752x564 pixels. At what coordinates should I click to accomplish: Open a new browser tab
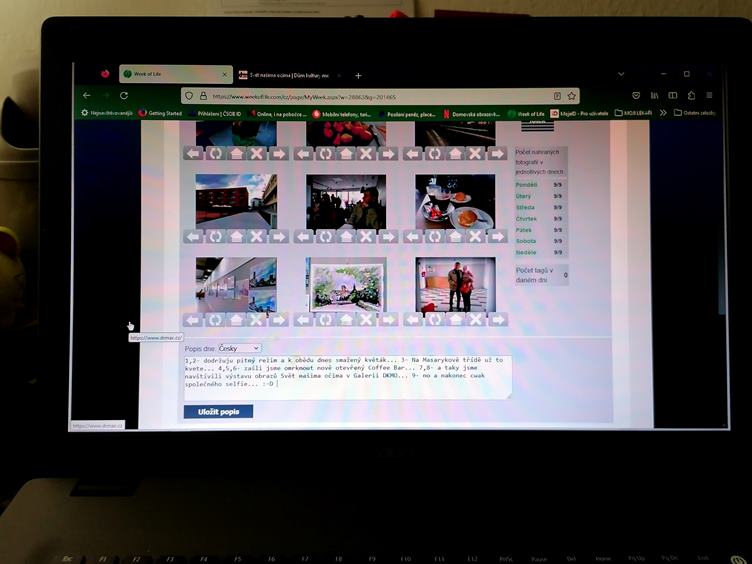pos(358,75)
